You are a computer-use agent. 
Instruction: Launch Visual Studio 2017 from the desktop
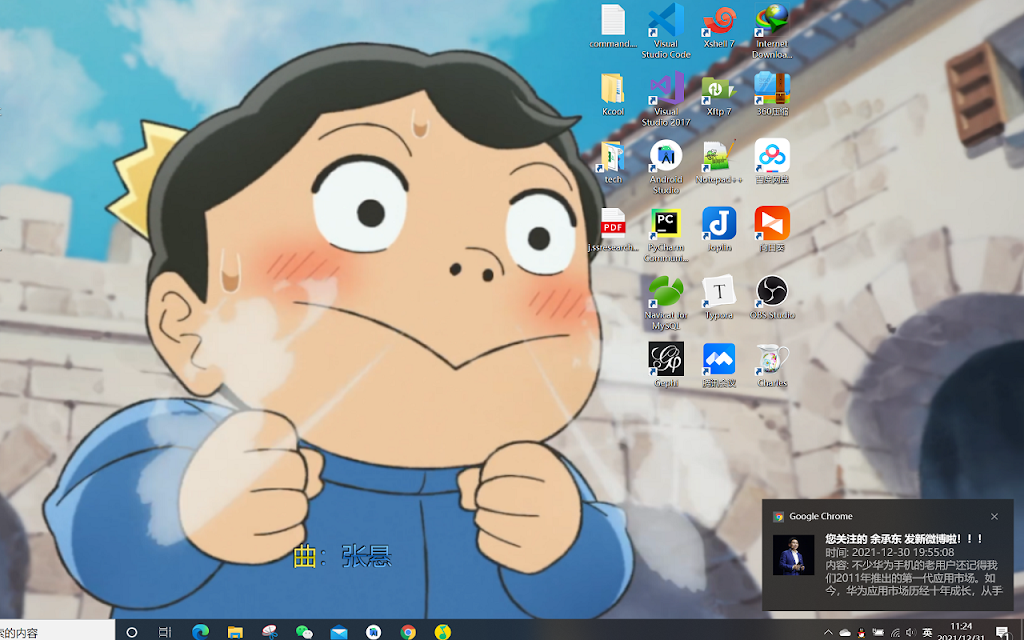click(665, 98)
